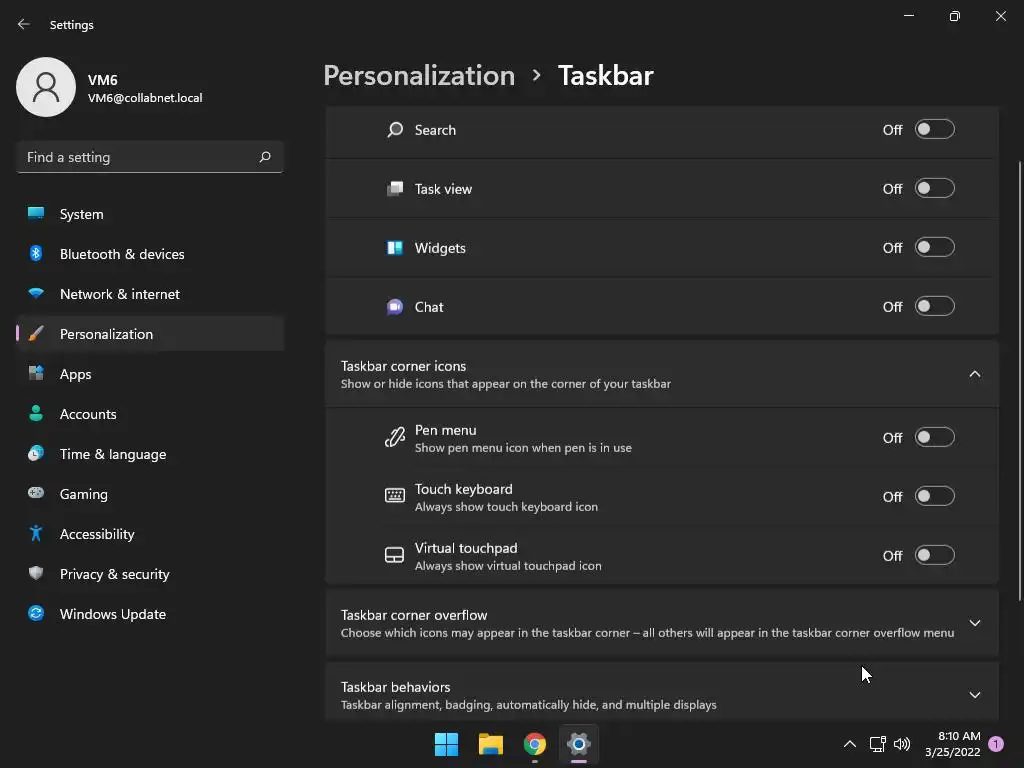
Task: Click the back arrow in Settings
Action: tap(24, 24)
